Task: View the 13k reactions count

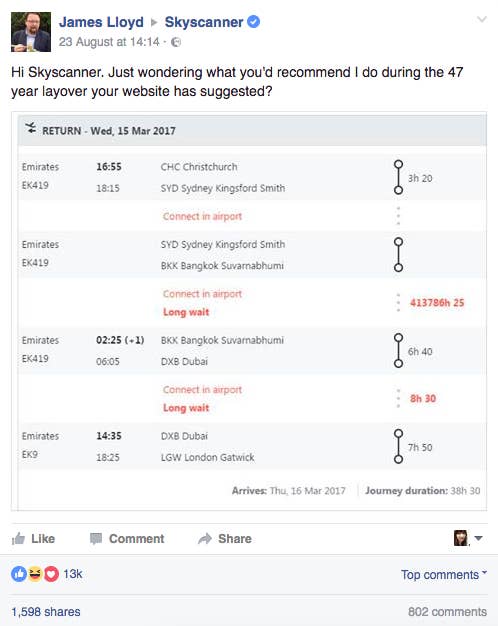Action: [73, 574]
